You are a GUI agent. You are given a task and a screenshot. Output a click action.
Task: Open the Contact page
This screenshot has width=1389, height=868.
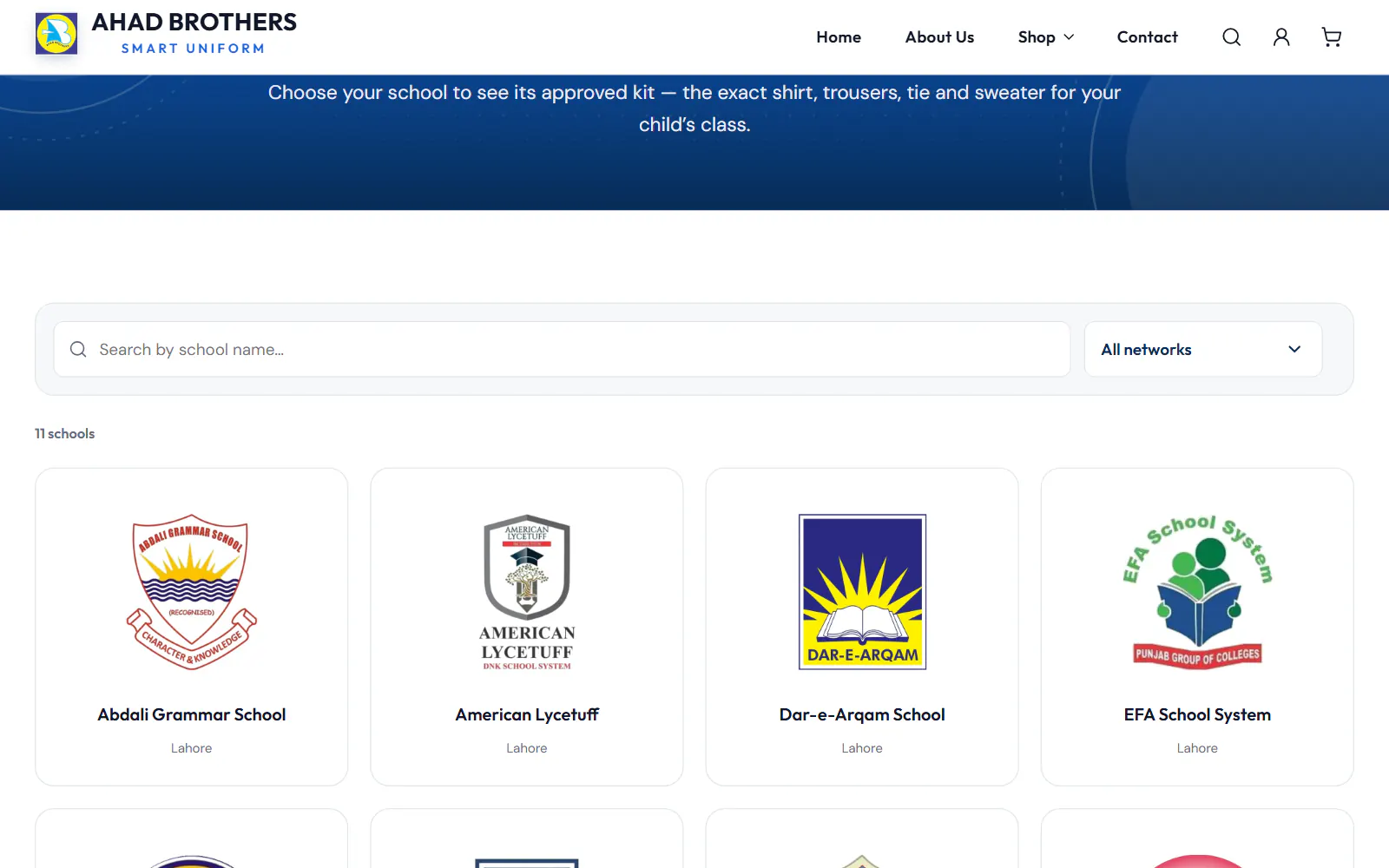[1147, 37]
